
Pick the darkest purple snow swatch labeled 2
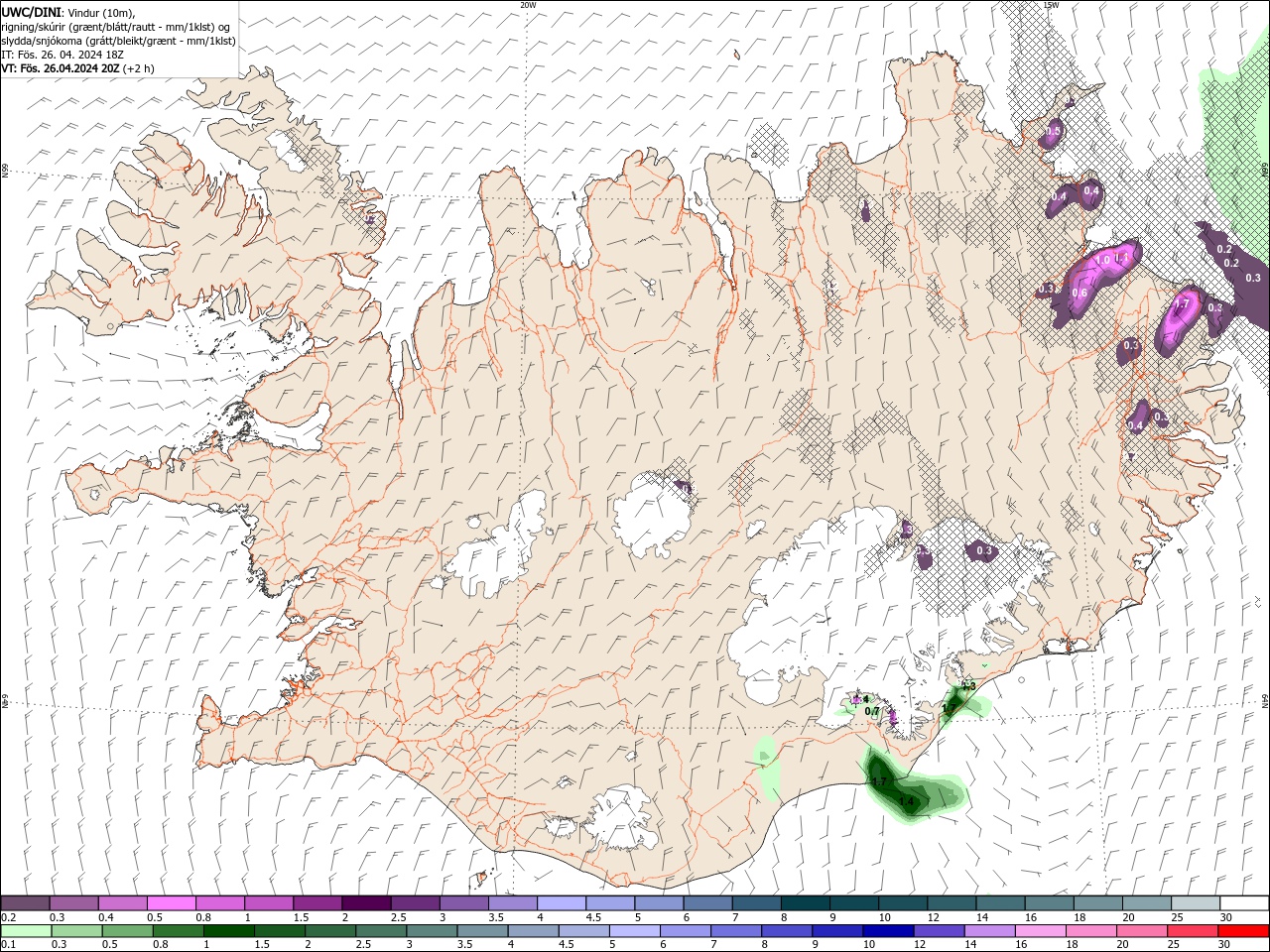(x=366, y=903)
